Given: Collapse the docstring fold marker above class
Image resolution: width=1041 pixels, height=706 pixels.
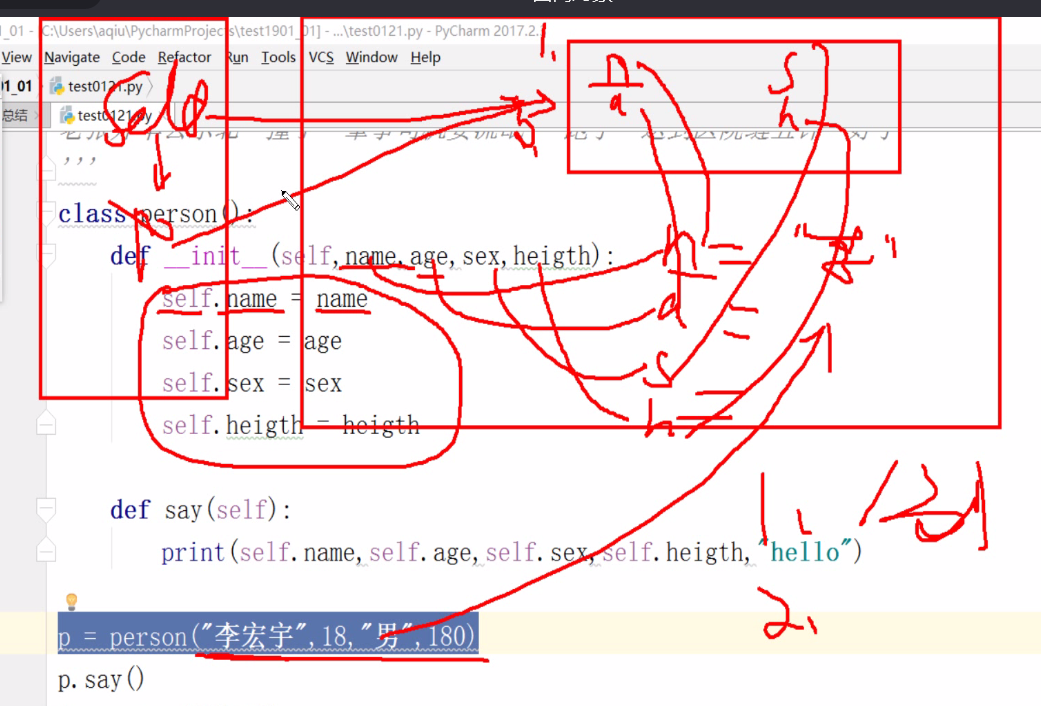Looking at the screenshot, I should [46, 169].
